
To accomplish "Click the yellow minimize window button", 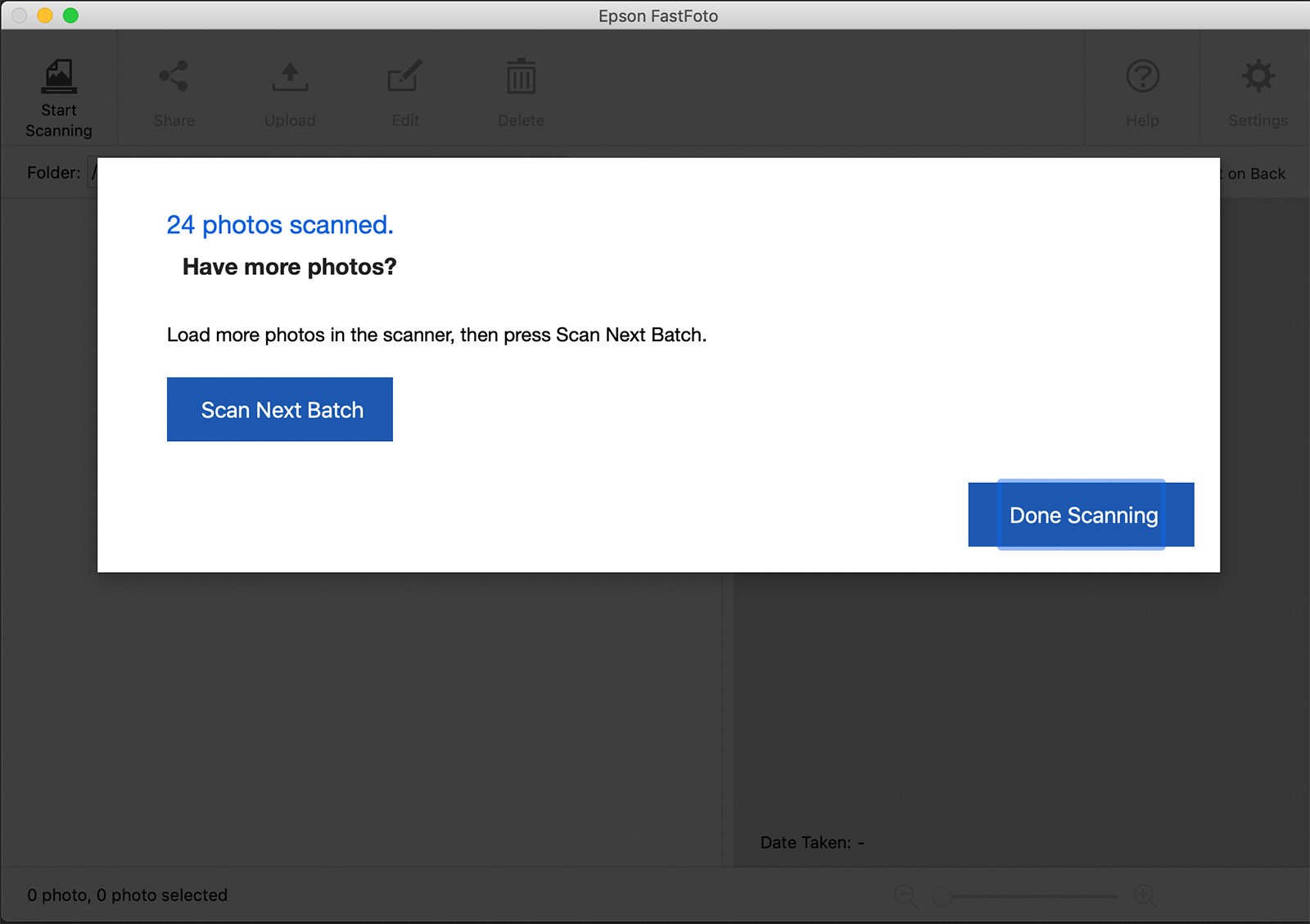I will pyautogui.click(x=45, y=16).
